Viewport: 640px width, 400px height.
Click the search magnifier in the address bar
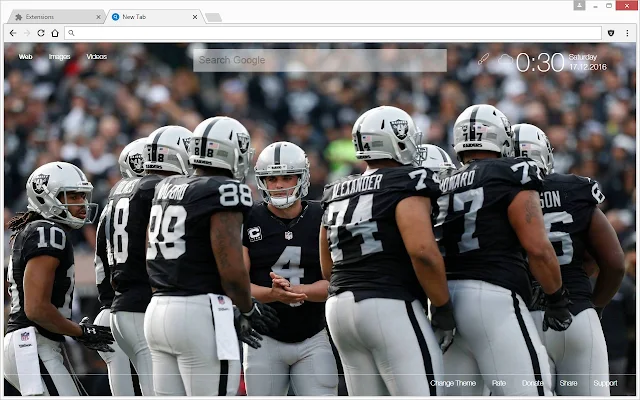tap(71, 33)
